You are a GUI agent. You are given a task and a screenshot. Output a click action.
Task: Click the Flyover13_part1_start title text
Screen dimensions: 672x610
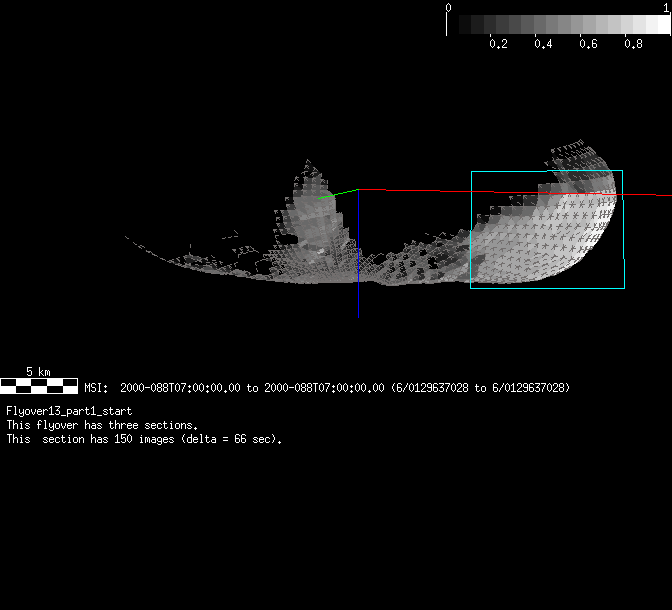(x=69, y=411)
